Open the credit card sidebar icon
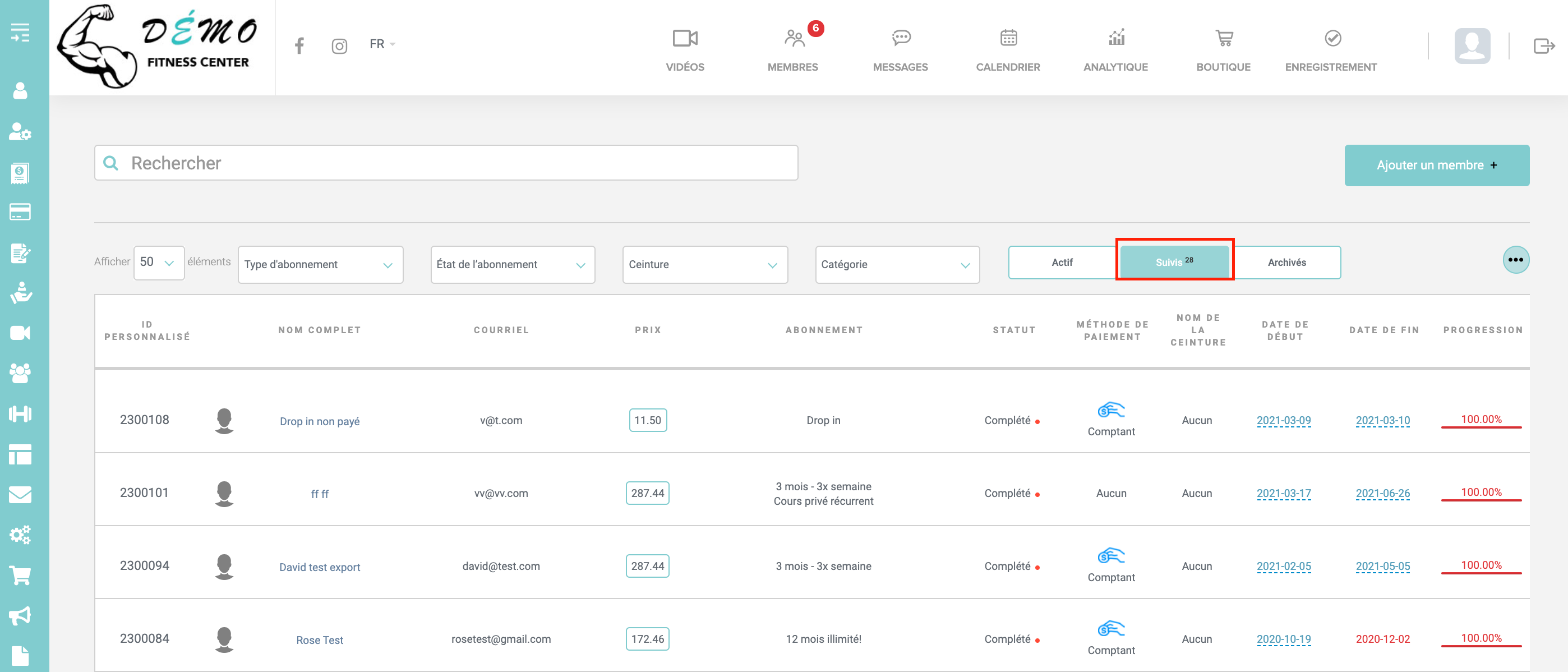Image resolution: width=1568 pixels, height=672 pixels. (20, 212)
